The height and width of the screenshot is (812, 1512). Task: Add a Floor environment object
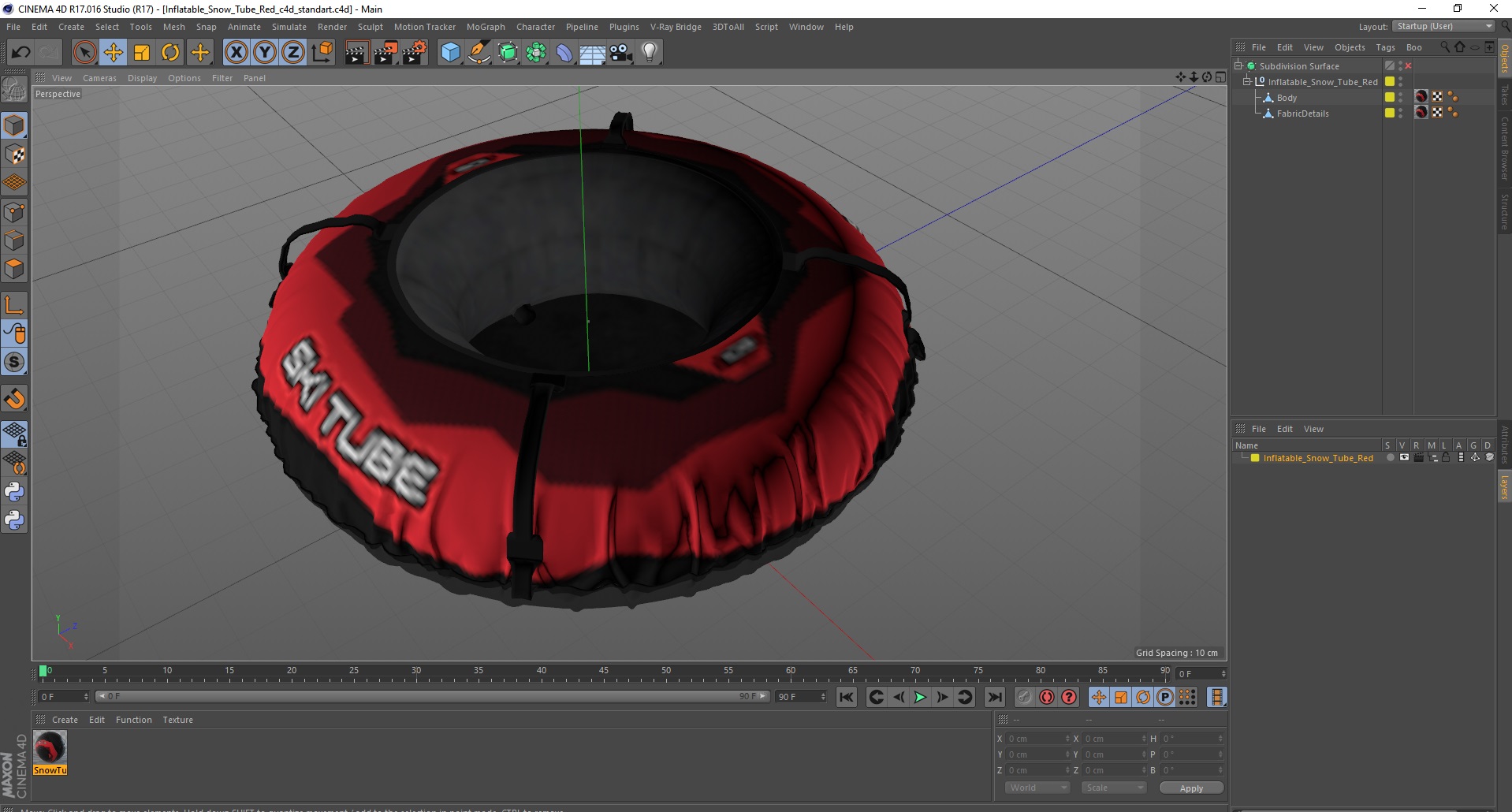click(593, 52)
